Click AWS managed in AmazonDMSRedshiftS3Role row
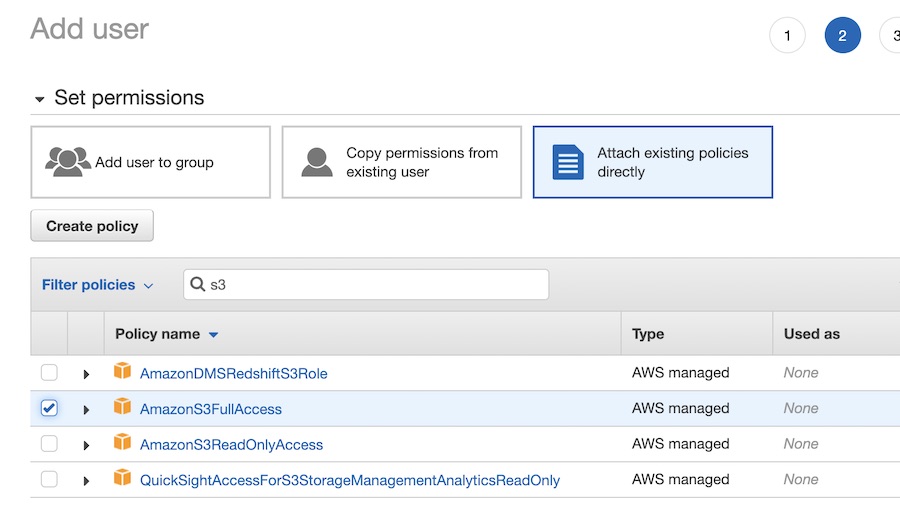The width and height of the screenshot is (900, 523). [x=681, y=373]
